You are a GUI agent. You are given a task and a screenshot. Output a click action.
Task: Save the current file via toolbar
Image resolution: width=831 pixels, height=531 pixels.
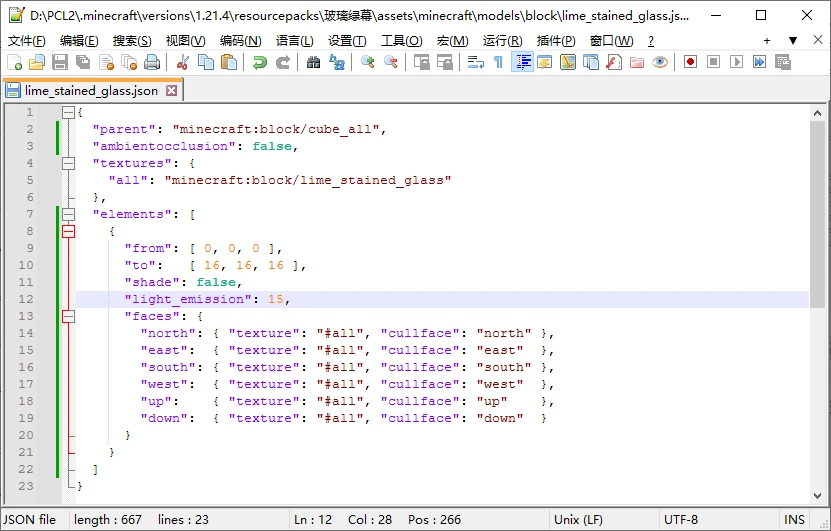pos(59,63)
